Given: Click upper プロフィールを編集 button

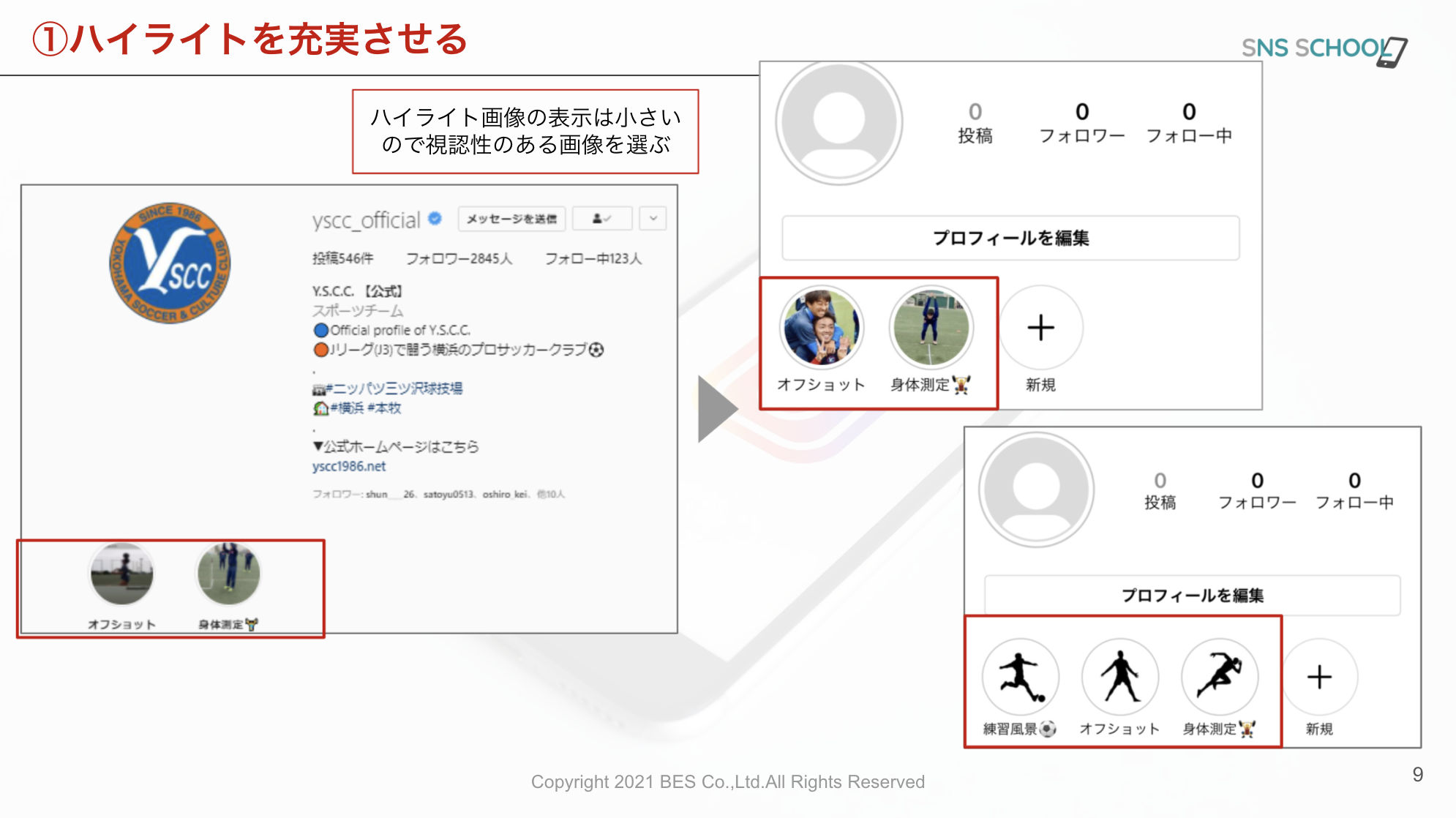Looking at the screenshot, I should point(1010,238).
